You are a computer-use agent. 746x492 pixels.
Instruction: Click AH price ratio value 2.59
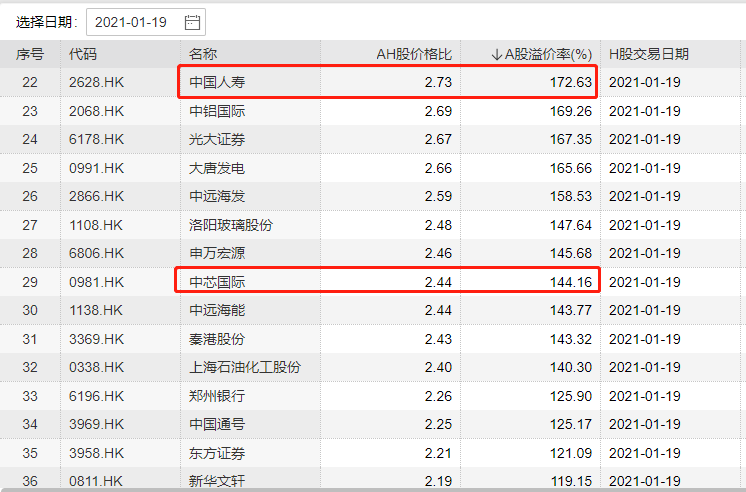click(x=438, y=196)
